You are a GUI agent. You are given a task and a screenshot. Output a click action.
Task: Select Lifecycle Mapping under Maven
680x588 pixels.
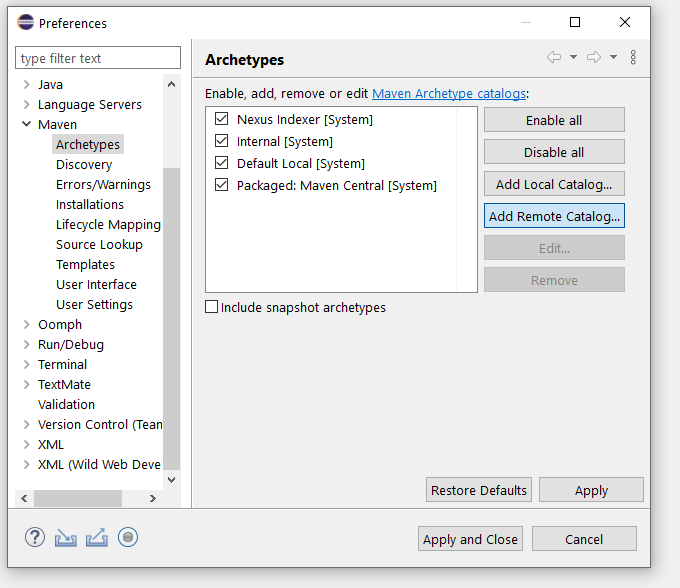pos(107,225)
